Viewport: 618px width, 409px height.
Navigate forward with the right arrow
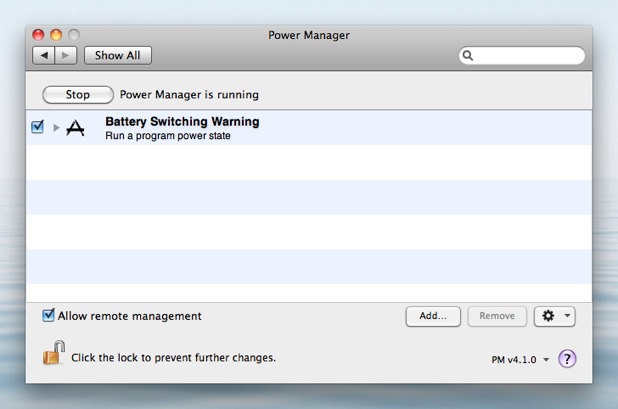point(65,56)
